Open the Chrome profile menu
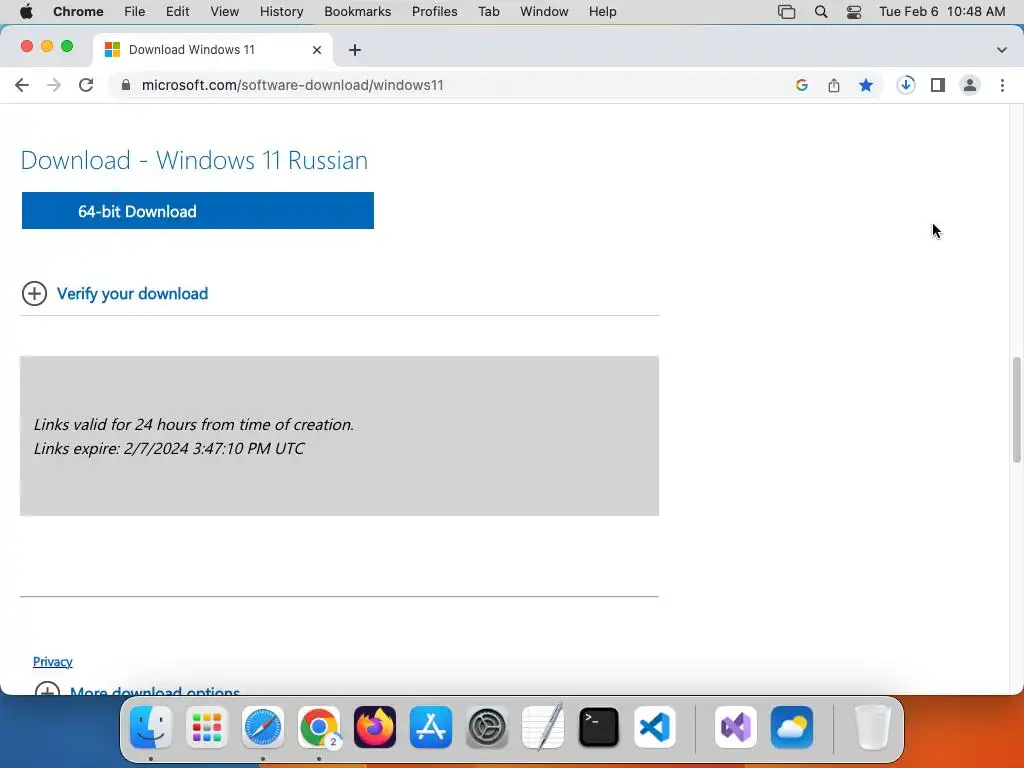This screenshot has height=768, width=1024. 970,85
